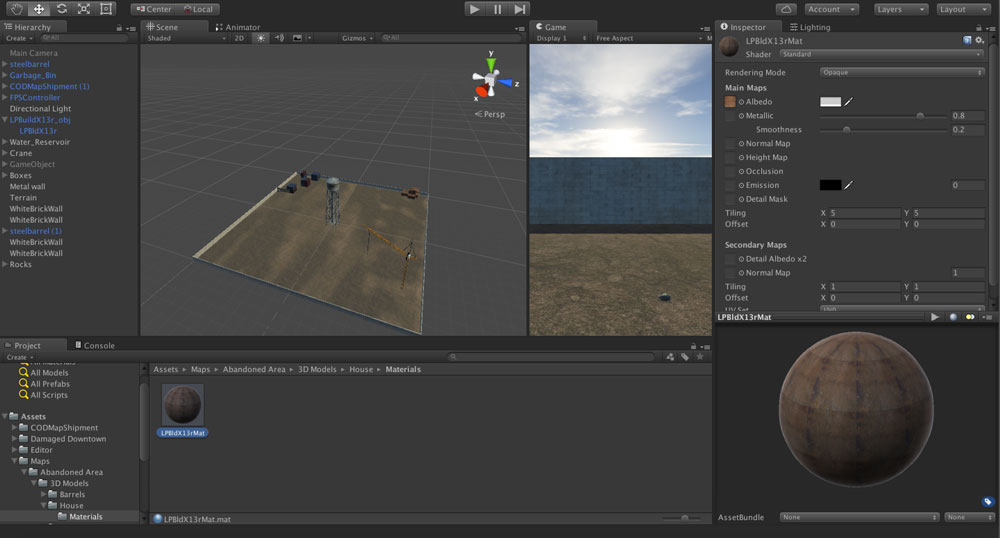Viewport: 1000px width, 538px height.
Task: Toggle scene lighting with the sun icon
Action: tap(260, 38)
